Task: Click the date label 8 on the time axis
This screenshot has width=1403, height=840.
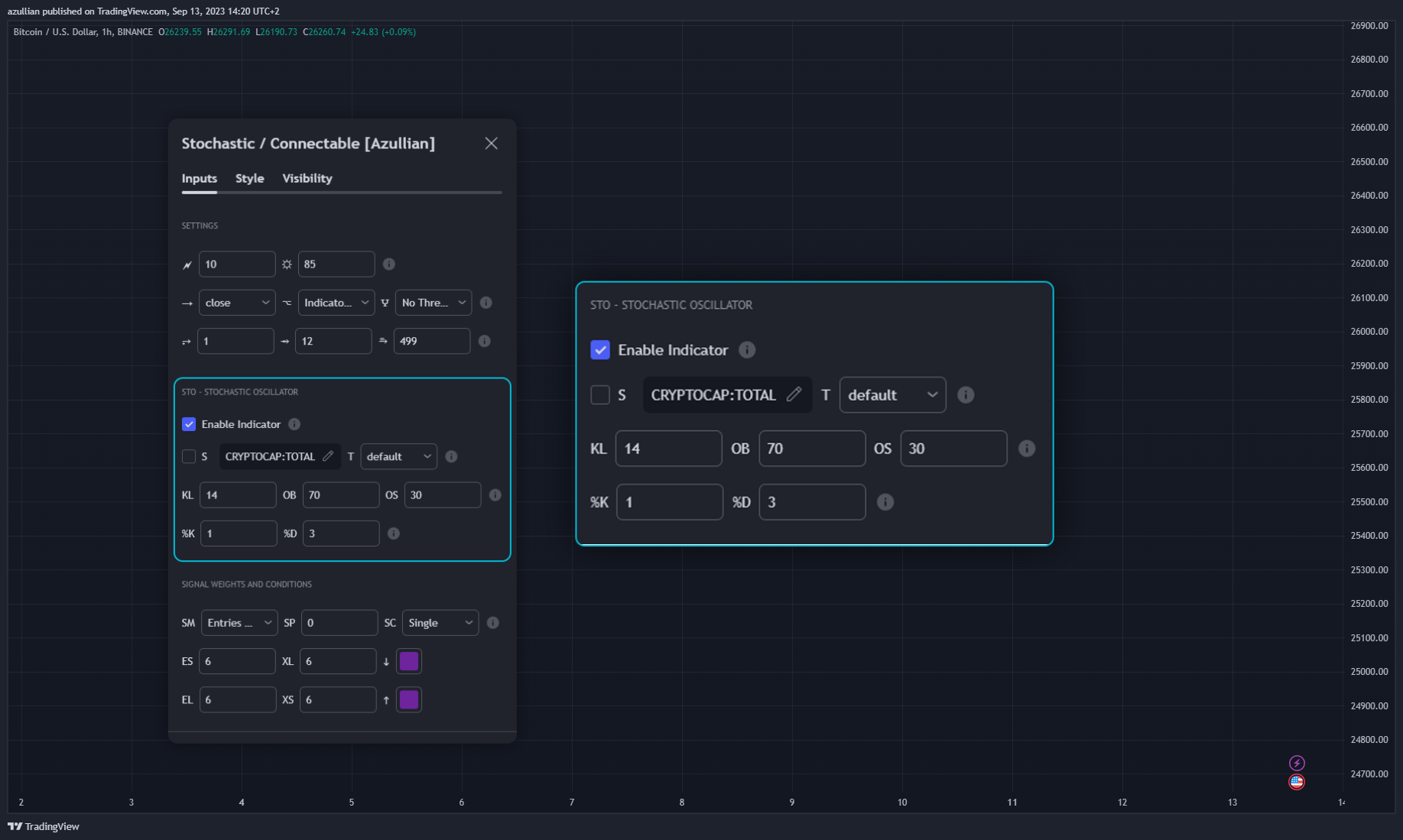Action: [x=682, y=803]
